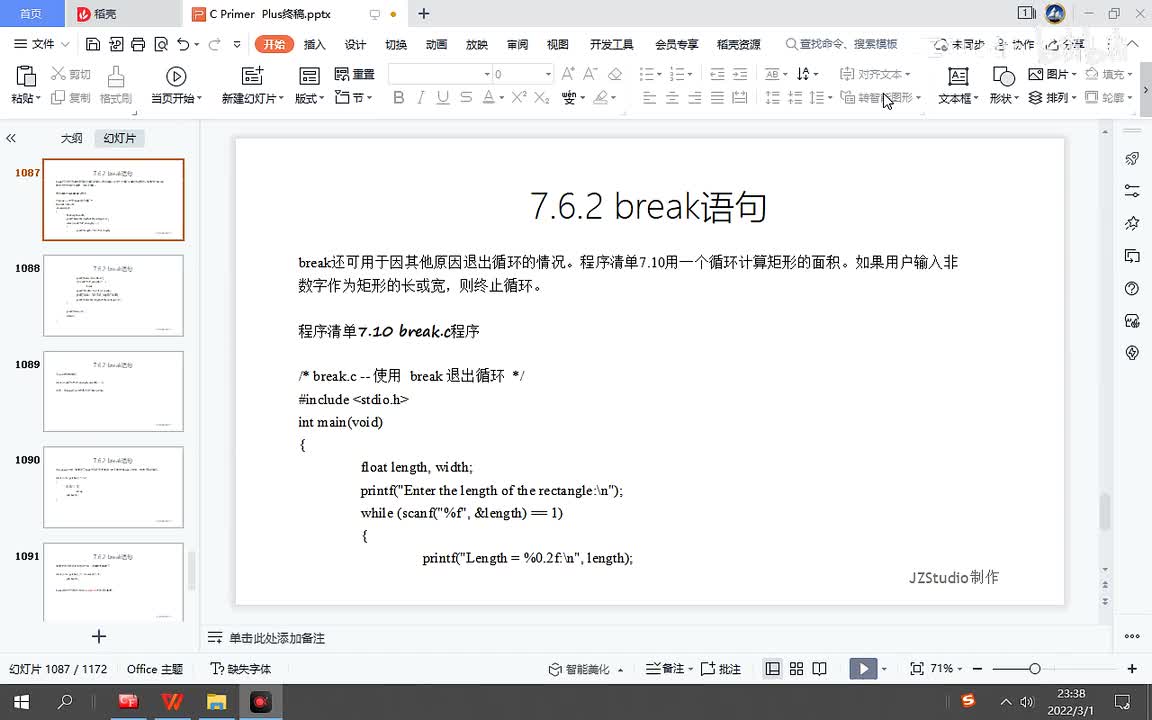Align text left in the ribbon
This screenshot has height=720, width=1152.
[649, 97]
